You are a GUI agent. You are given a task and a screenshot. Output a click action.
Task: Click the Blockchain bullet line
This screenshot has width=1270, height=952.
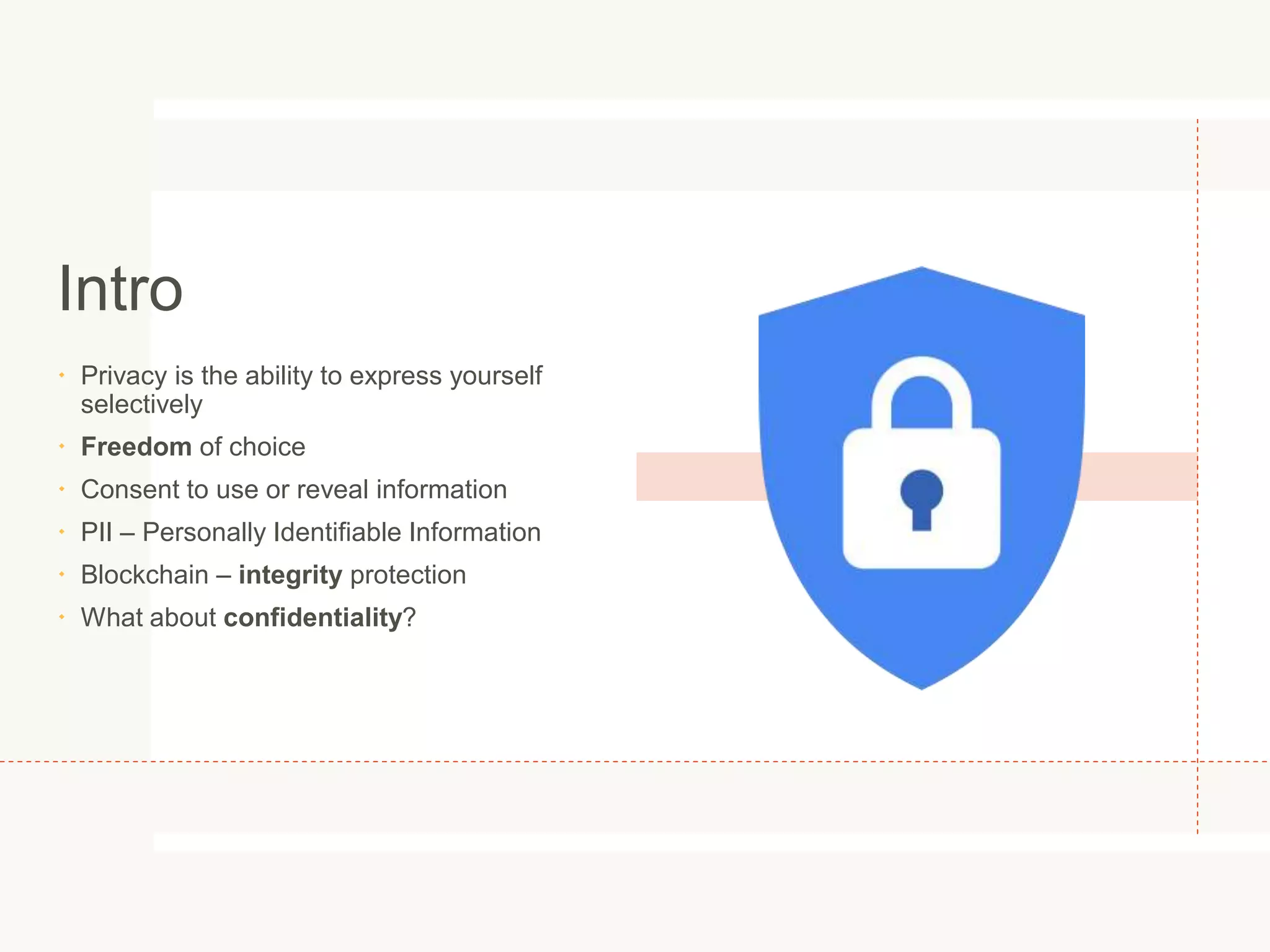(273, 576)
